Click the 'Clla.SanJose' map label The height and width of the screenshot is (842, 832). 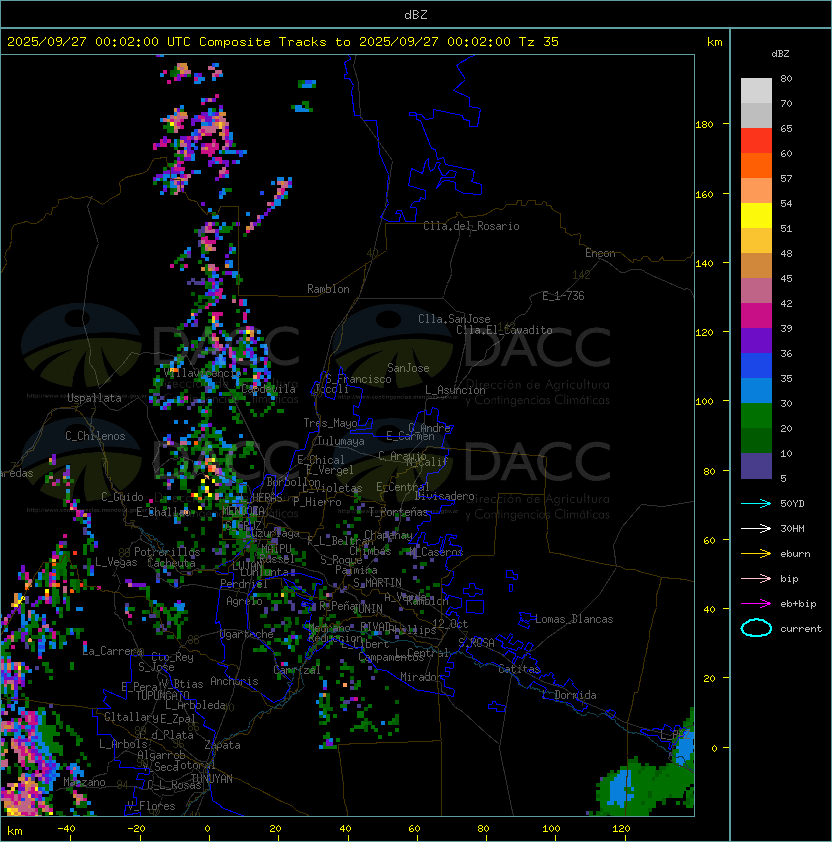(x=454, y=319)
